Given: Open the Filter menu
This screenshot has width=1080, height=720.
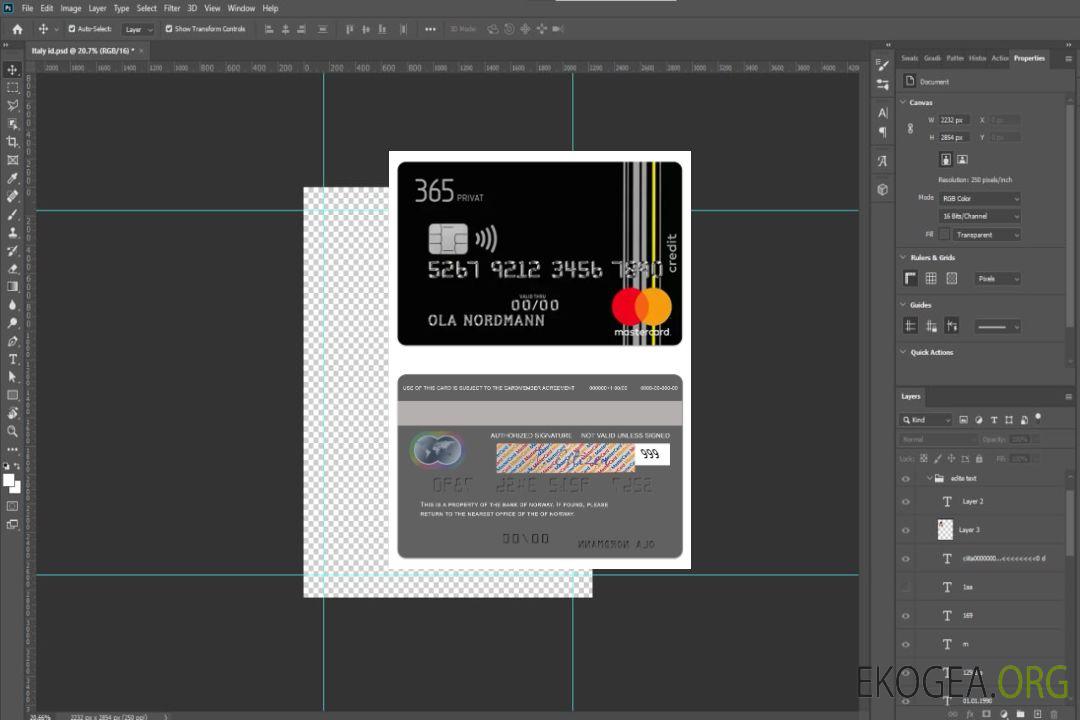Looking at the screenshot, I should (172, 8).
